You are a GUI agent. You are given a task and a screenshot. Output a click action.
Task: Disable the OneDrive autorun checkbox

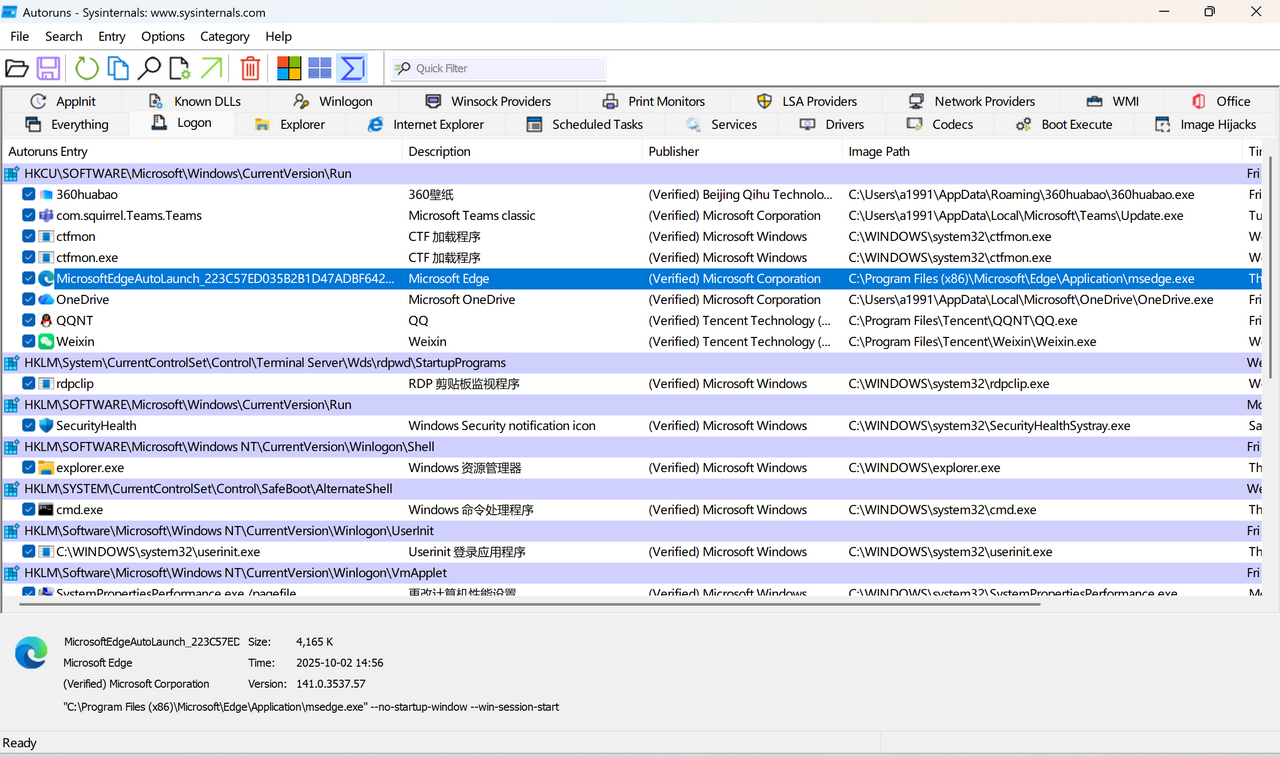click(29, 300)
